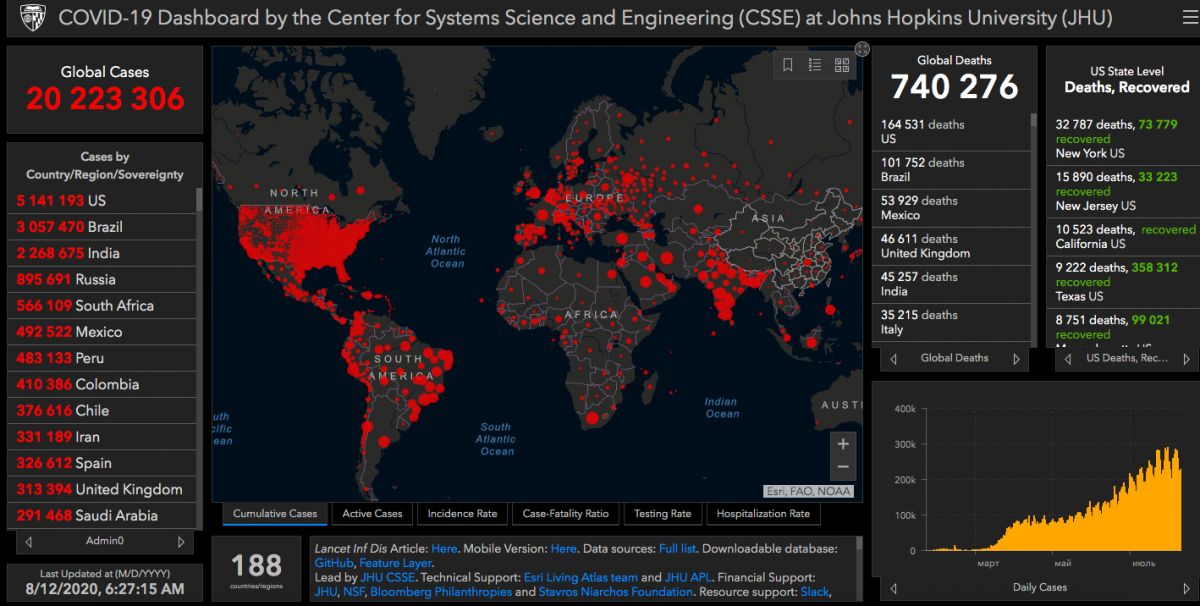Open the Bloomberg Philanthropies link
The height and width of the screenshot is (606, 1200).
(441, 592)
